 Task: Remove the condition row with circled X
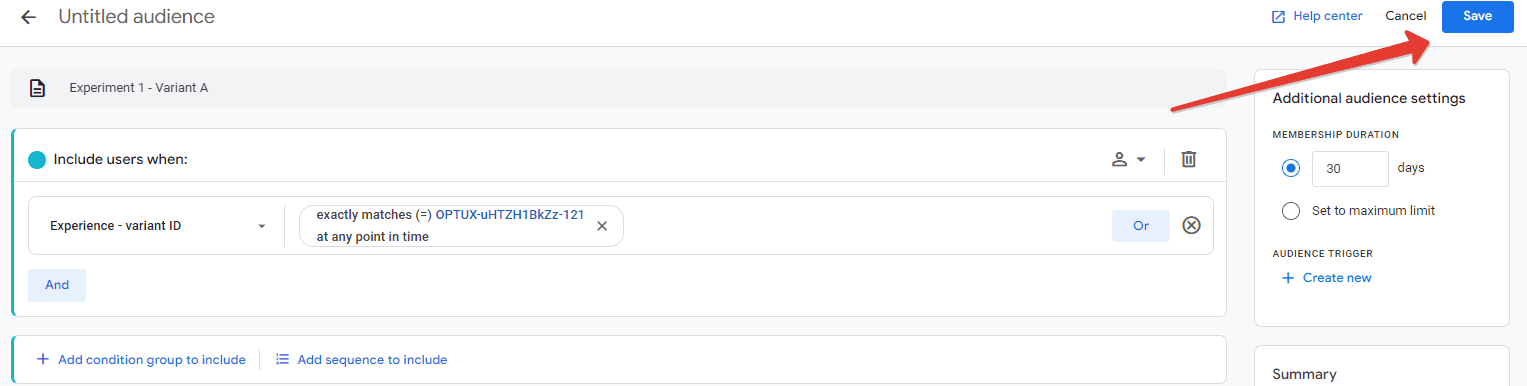click(1191, 225)
